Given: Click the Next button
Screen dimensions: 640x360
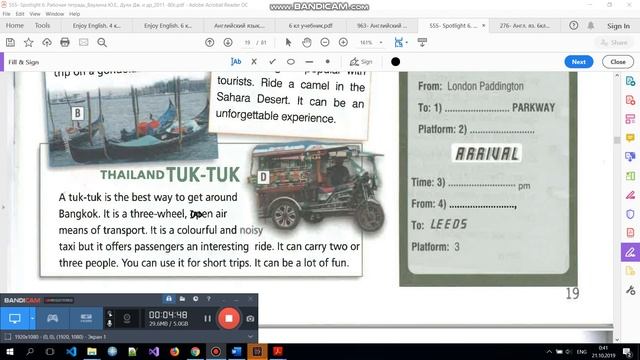Looking at the screenshot, I should tap(578, 62).
